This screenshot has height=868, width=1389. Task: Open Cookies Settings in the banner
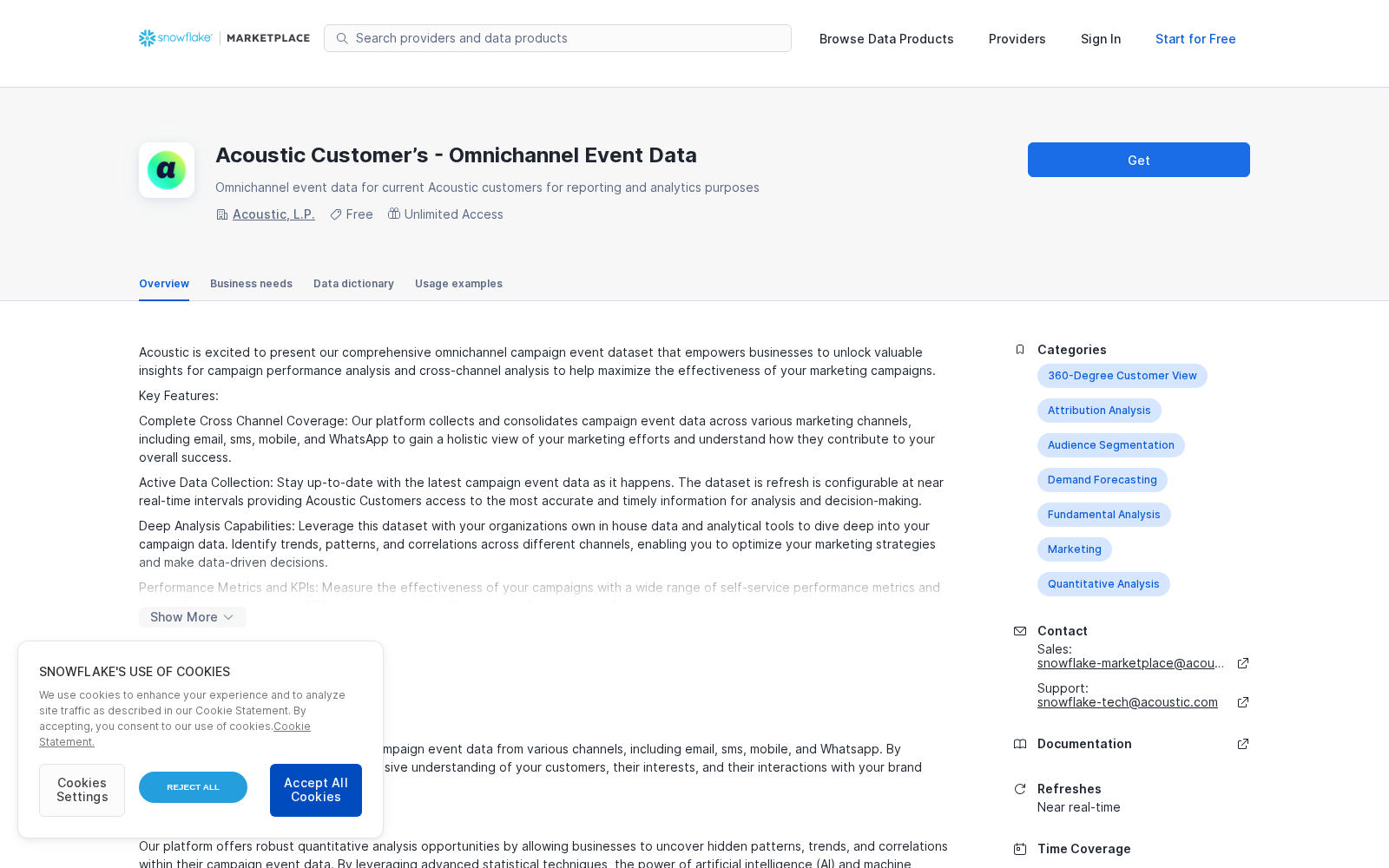pos(82,790)
